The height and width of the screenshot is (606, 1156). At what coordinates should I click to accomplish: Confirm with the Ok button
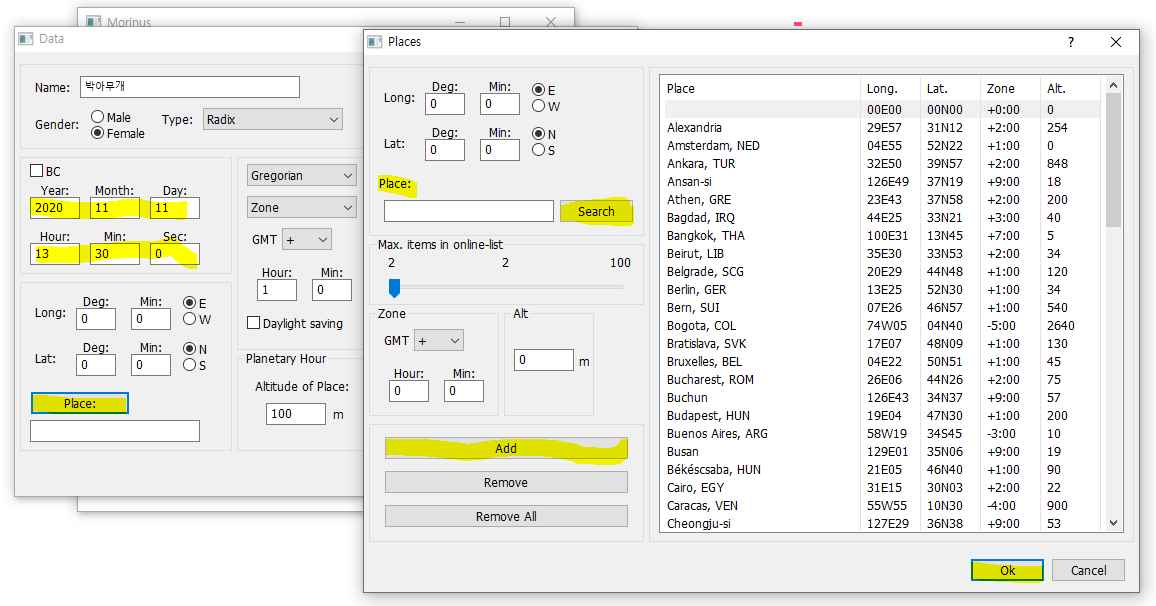tap(1007, 570)
